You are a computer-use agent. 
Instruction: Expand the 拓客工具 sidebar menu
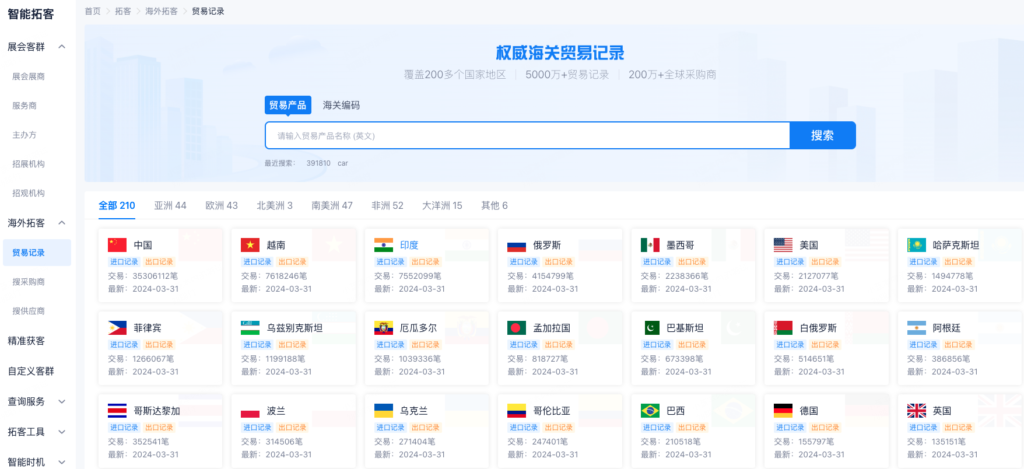pyautogui.click(x=62, y=432)
